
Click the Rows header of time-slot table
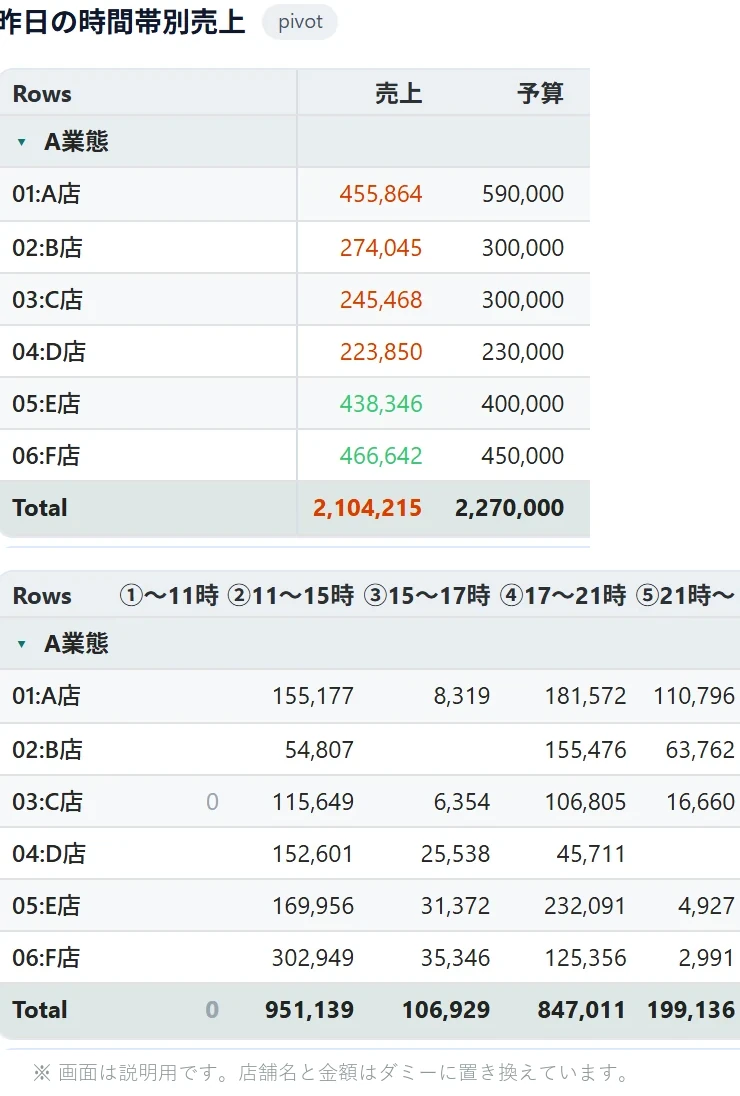(x=42, y=596)
